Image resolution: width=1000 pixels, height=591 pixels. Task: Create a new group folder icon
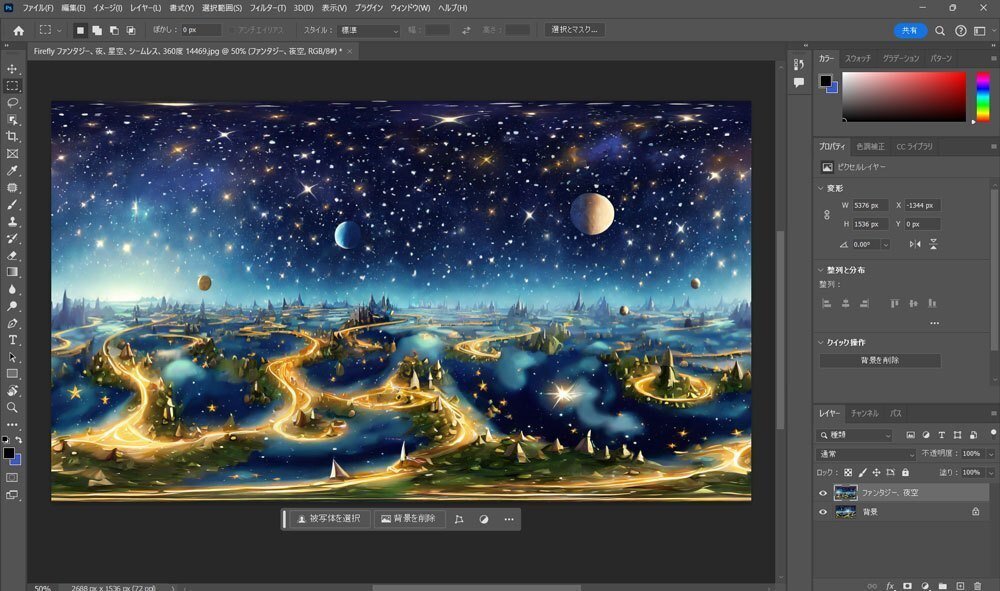click(x=943, y=586)
